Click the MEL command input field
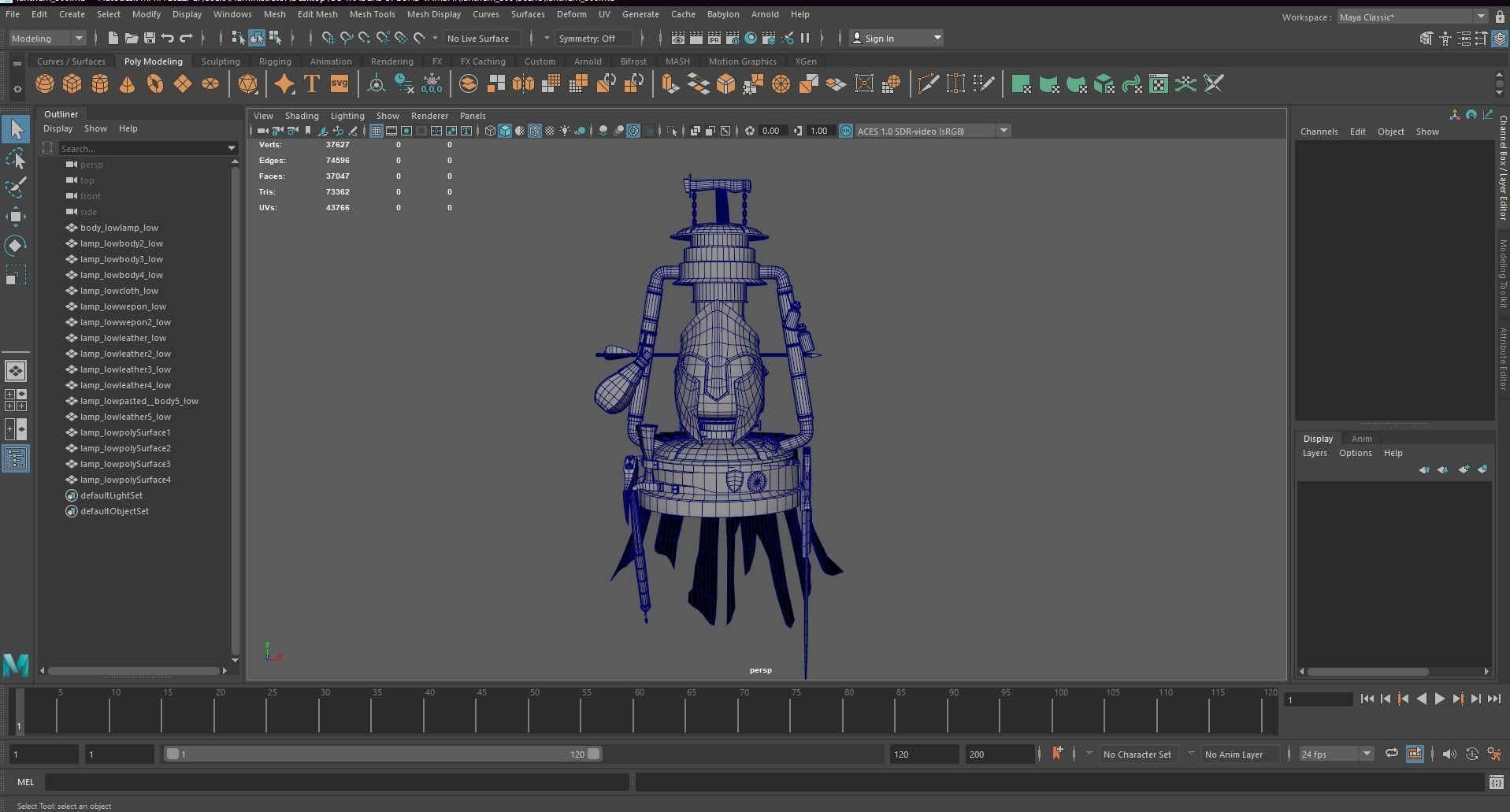Screen dimensions: 1510x812 point(337,782)
